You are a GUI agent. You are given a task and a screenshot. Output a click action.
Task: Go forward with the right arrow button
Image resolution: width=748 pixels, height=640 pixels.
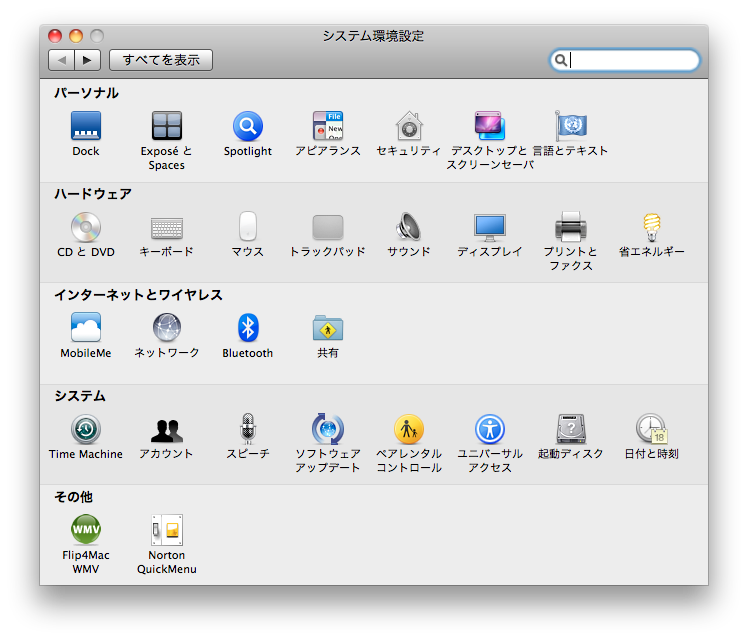pos(87,60)
